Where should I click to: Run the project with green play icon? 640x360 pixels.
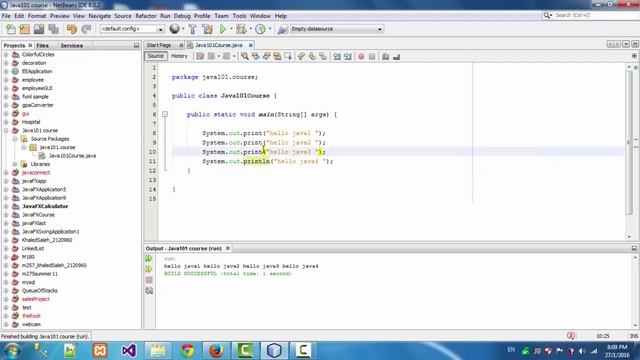[223, 29]
